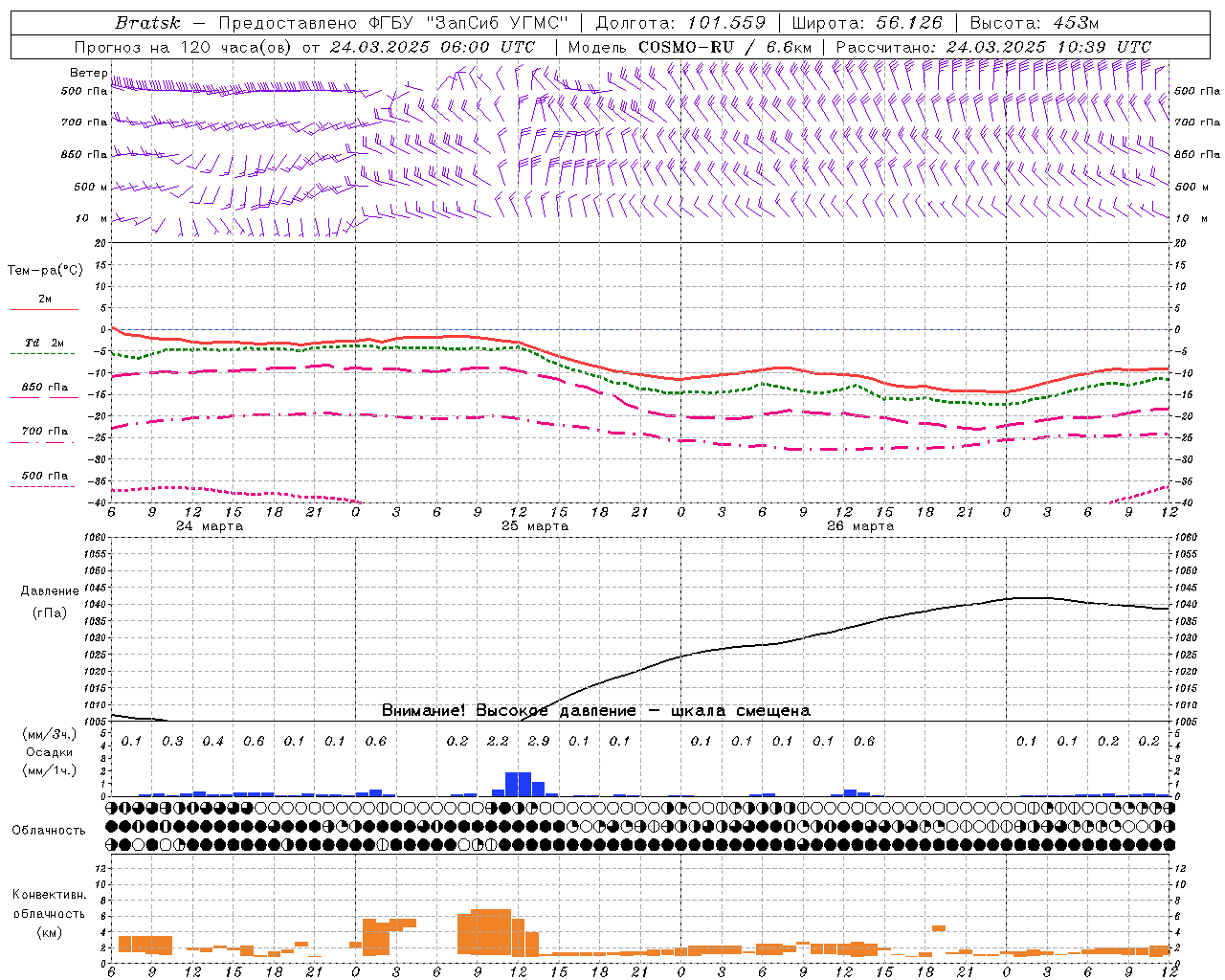1225x980 pixels.
Task: Click the Ветер label of wind panel
Action: 88,73
